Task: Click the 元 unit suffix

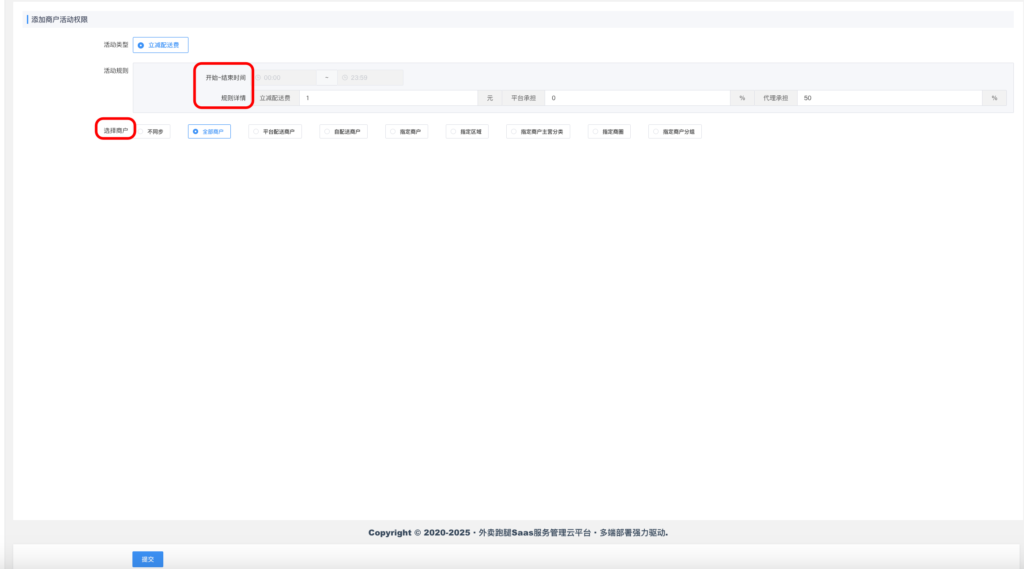Action: pos(490,98)
